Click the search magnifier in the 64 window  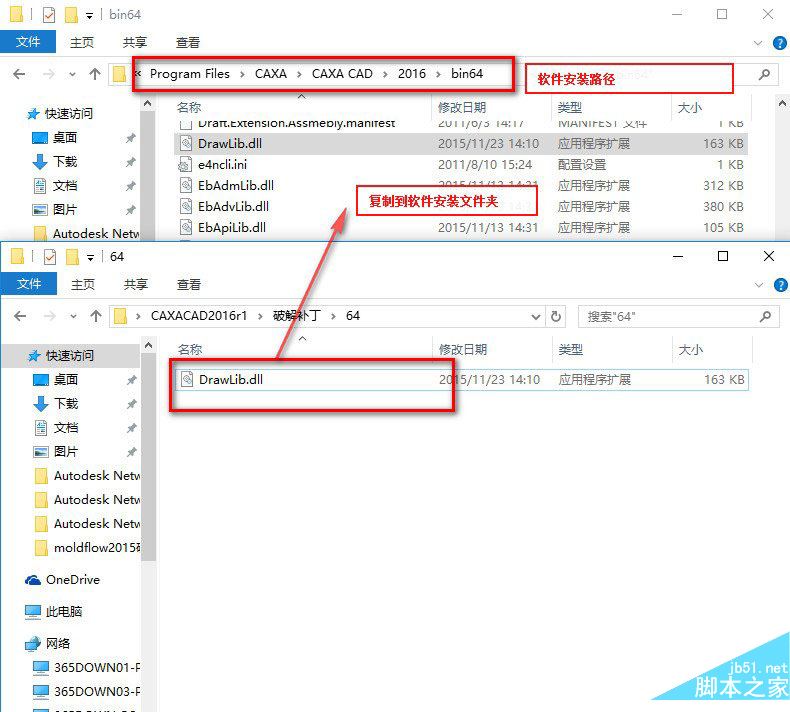[x=765, y=316]
